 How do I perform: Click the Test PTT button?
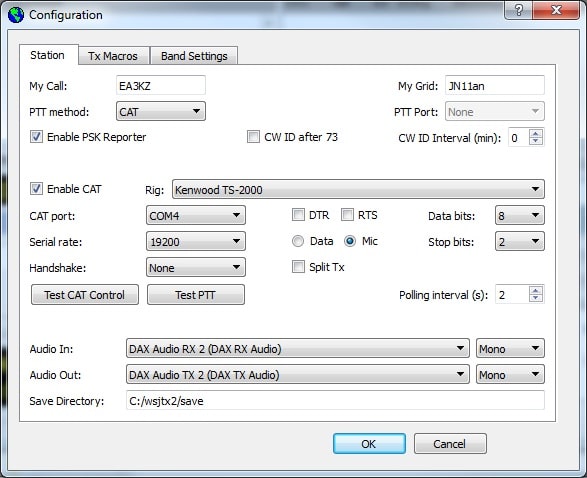pyautogui.click(x=196, y=295)
